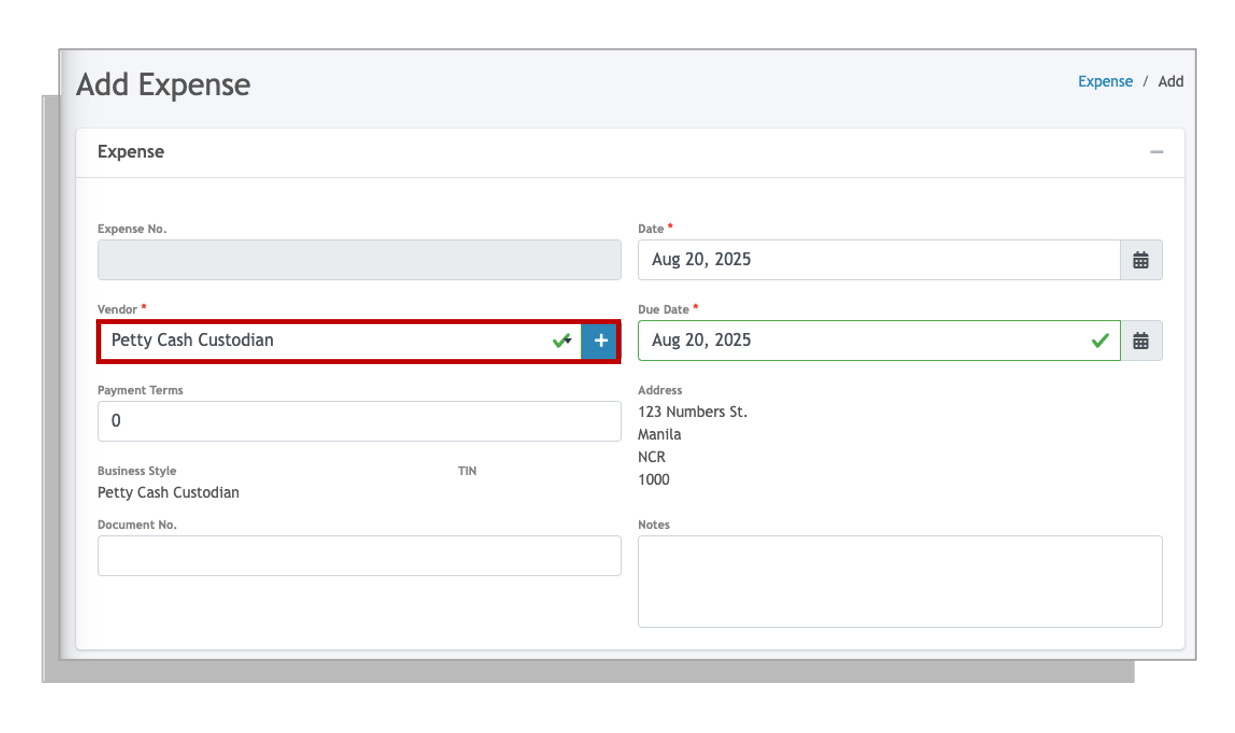Click the Expense panel header title
This screenshot has height=733, width=1235.
[x=131, y=152]
